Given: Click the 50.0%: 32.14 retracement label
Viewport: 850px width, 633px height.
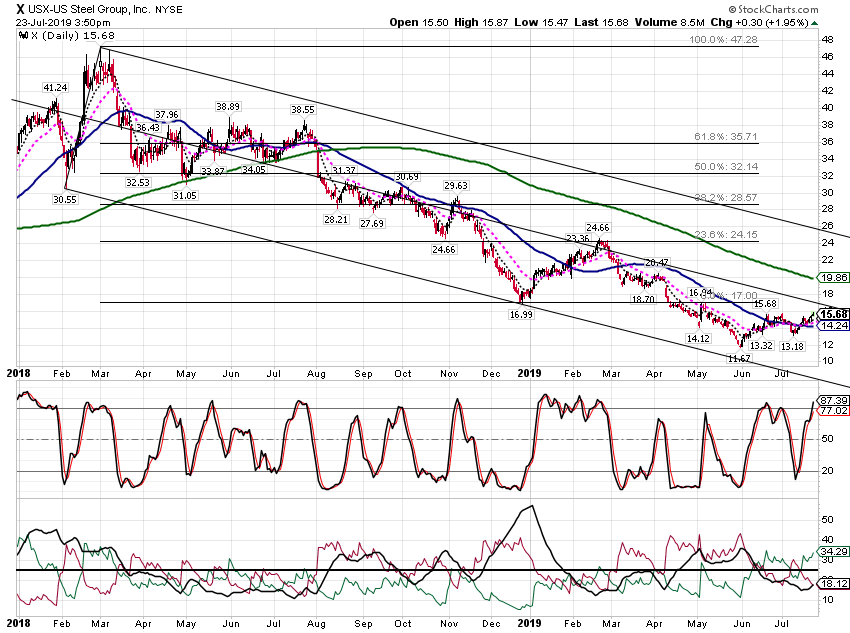Looking at the screenshot, I should coord(726,166).
